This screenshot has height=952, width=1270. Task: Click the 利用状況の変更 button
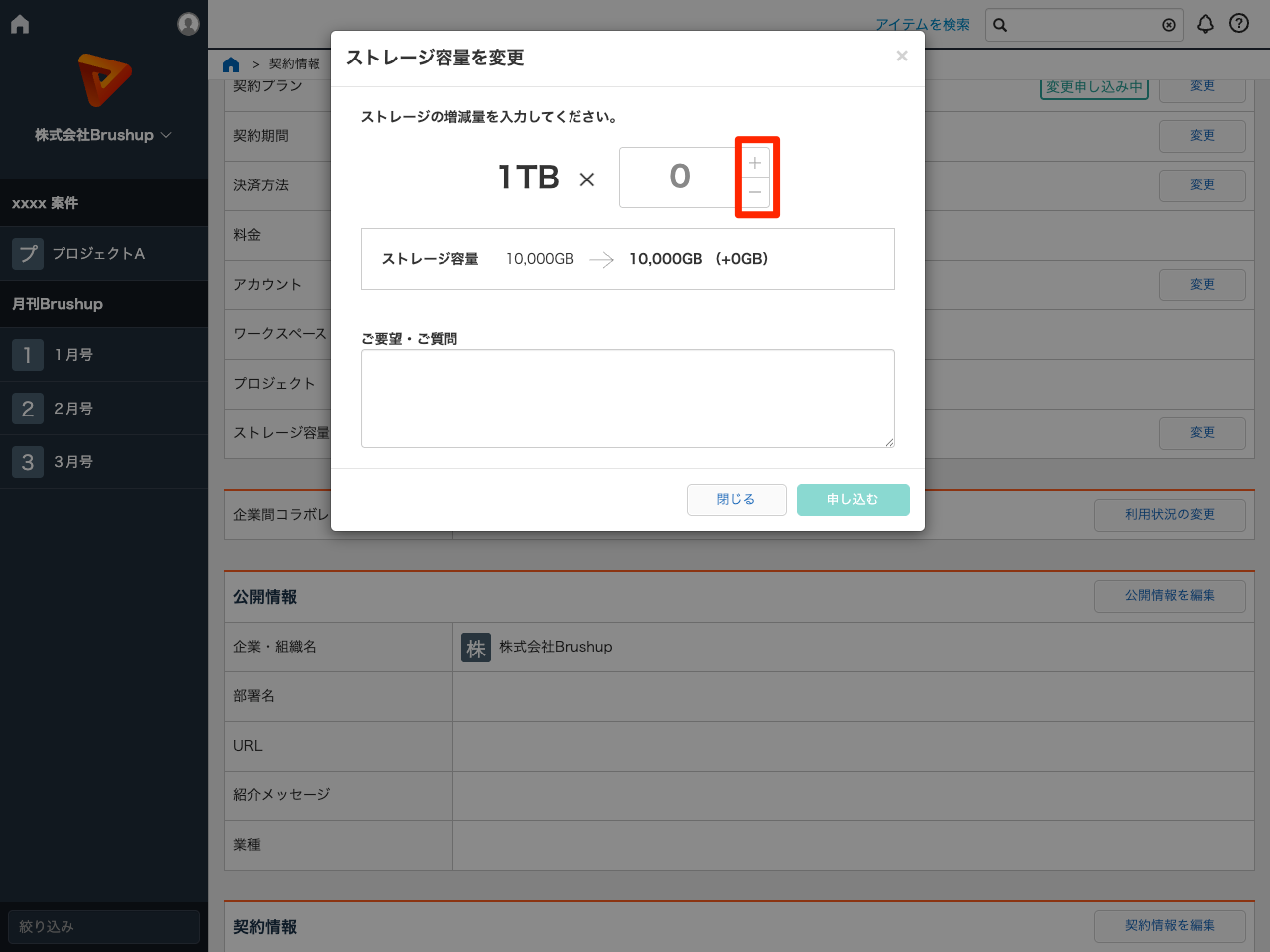pos(1170,515)
